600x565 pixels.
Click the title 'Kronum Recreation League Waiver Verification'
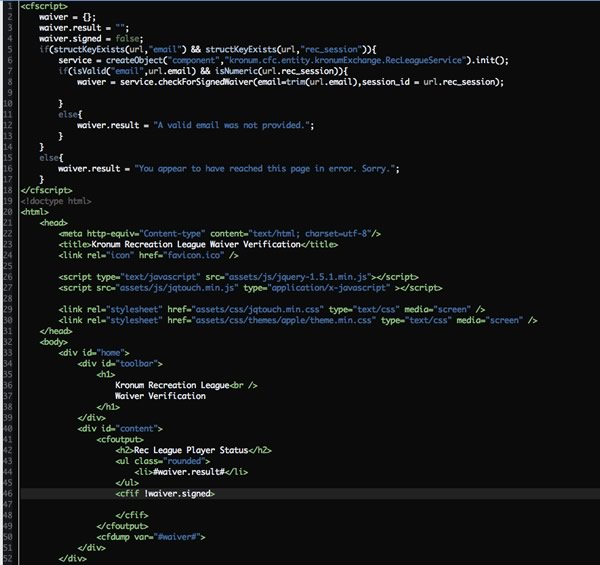tap(198, 244)
